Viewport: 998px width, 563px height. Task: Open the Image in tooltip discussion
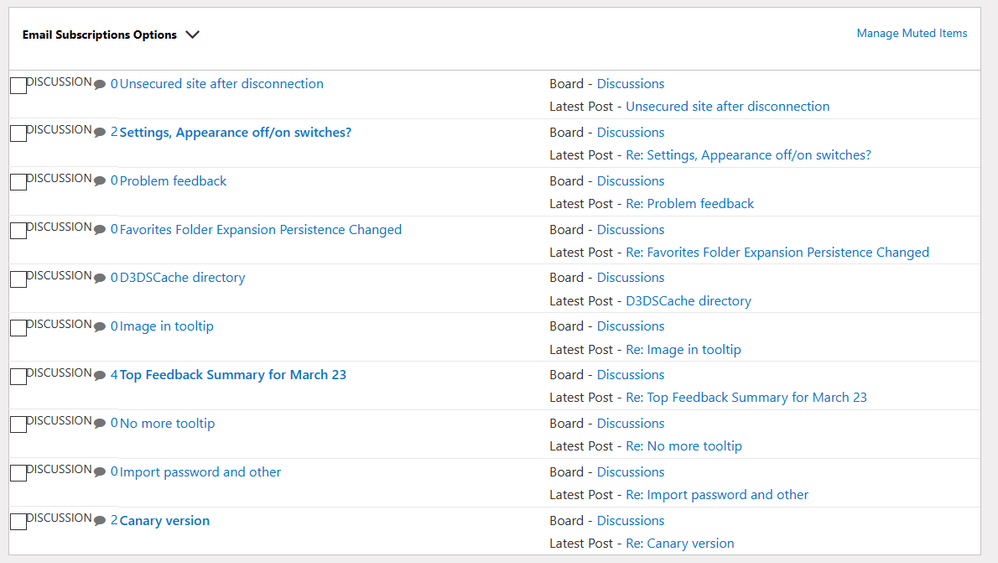166,326
